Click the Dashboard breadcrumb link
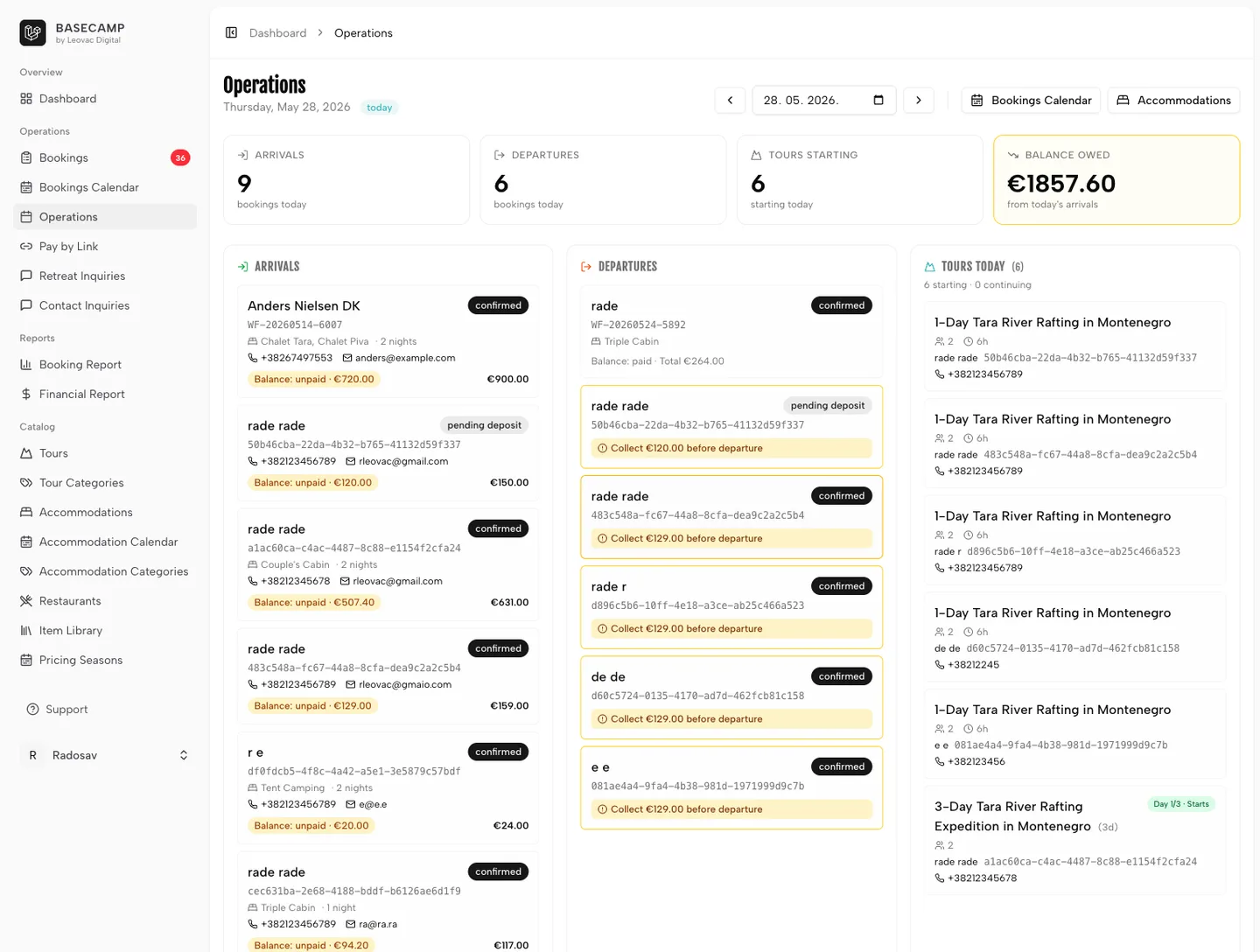This screenshot has width=1260, height=952. click(278, 32)
